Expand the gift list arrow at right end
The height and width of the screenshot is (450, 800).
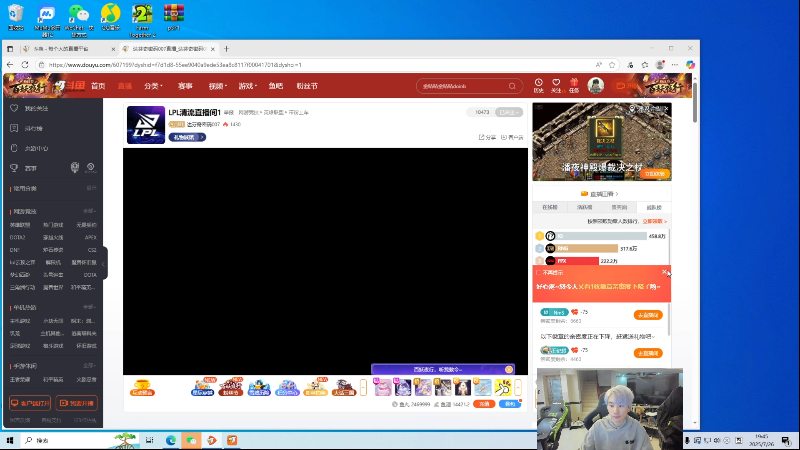[x=518, y=388]
